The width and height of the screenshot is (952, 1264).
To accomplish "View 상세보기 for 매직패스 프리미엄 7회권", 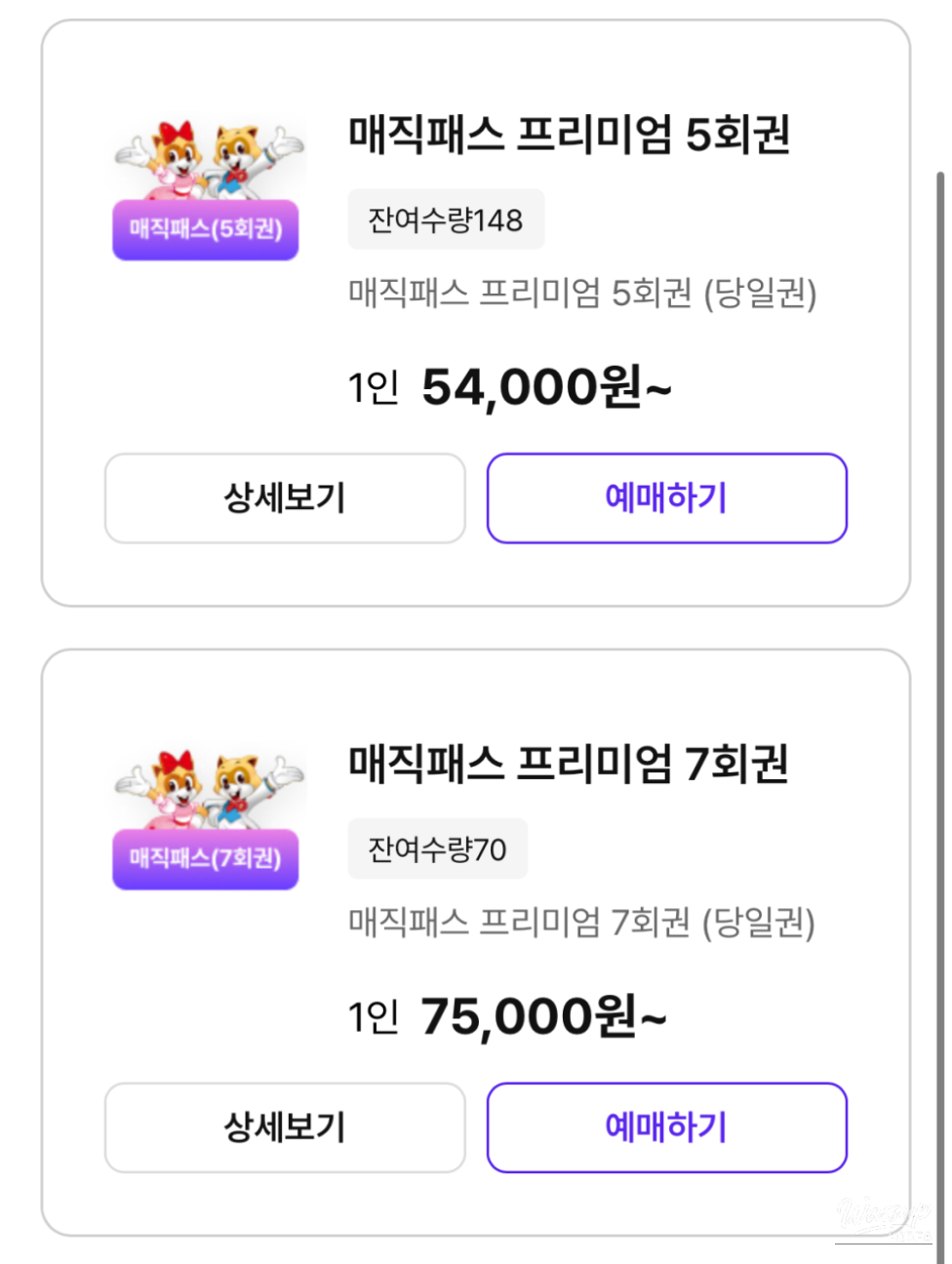I will tap(285, 1127).
